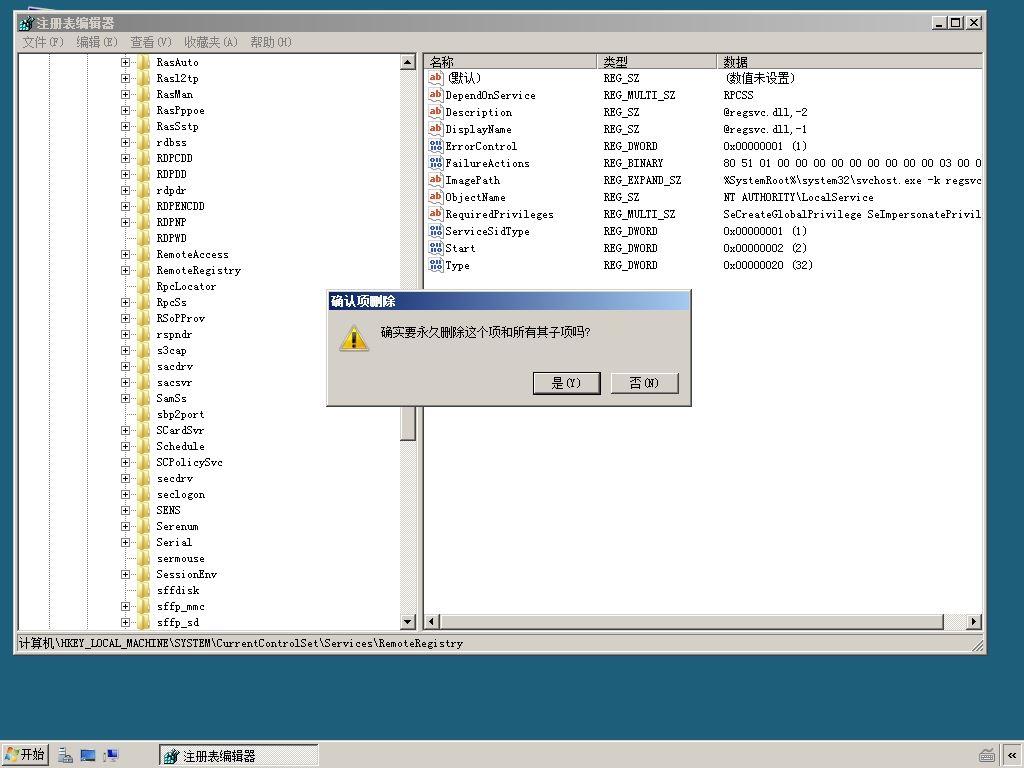Select the sbp2port tree item
The height and width of the screenshot is (768, 1024).
pyautogui.click(x=180, y=414)
